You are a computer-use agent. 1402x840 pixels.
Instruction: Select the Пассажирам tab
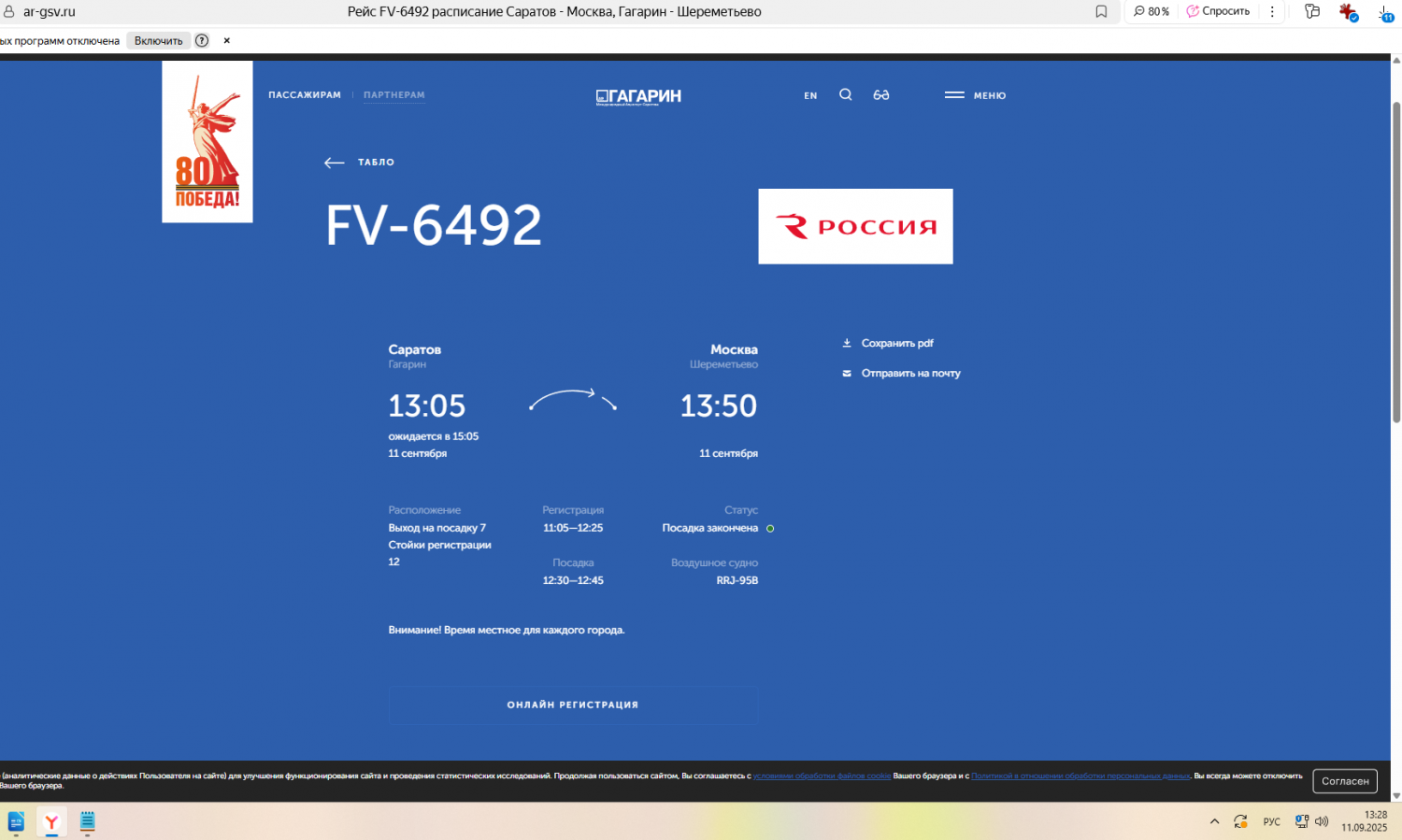[x=305, y=95]
